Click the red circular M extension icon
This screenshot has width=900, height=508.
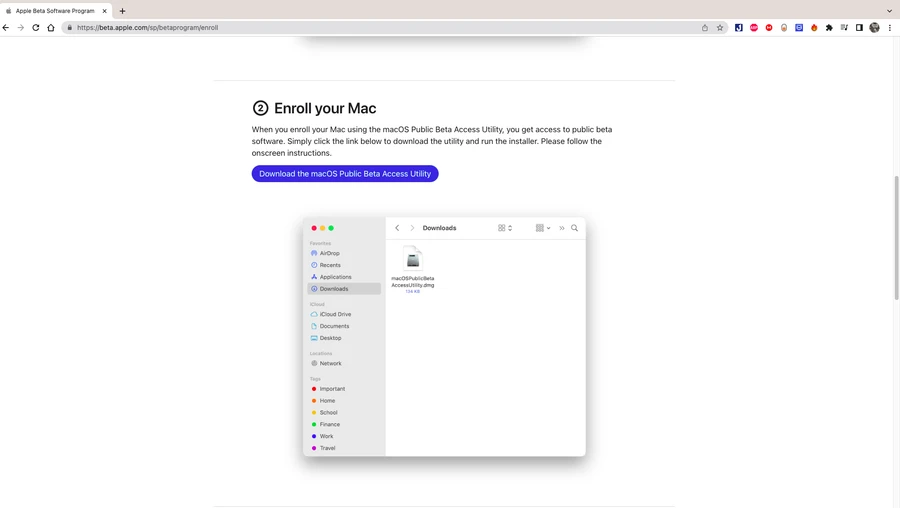[769, 28]
